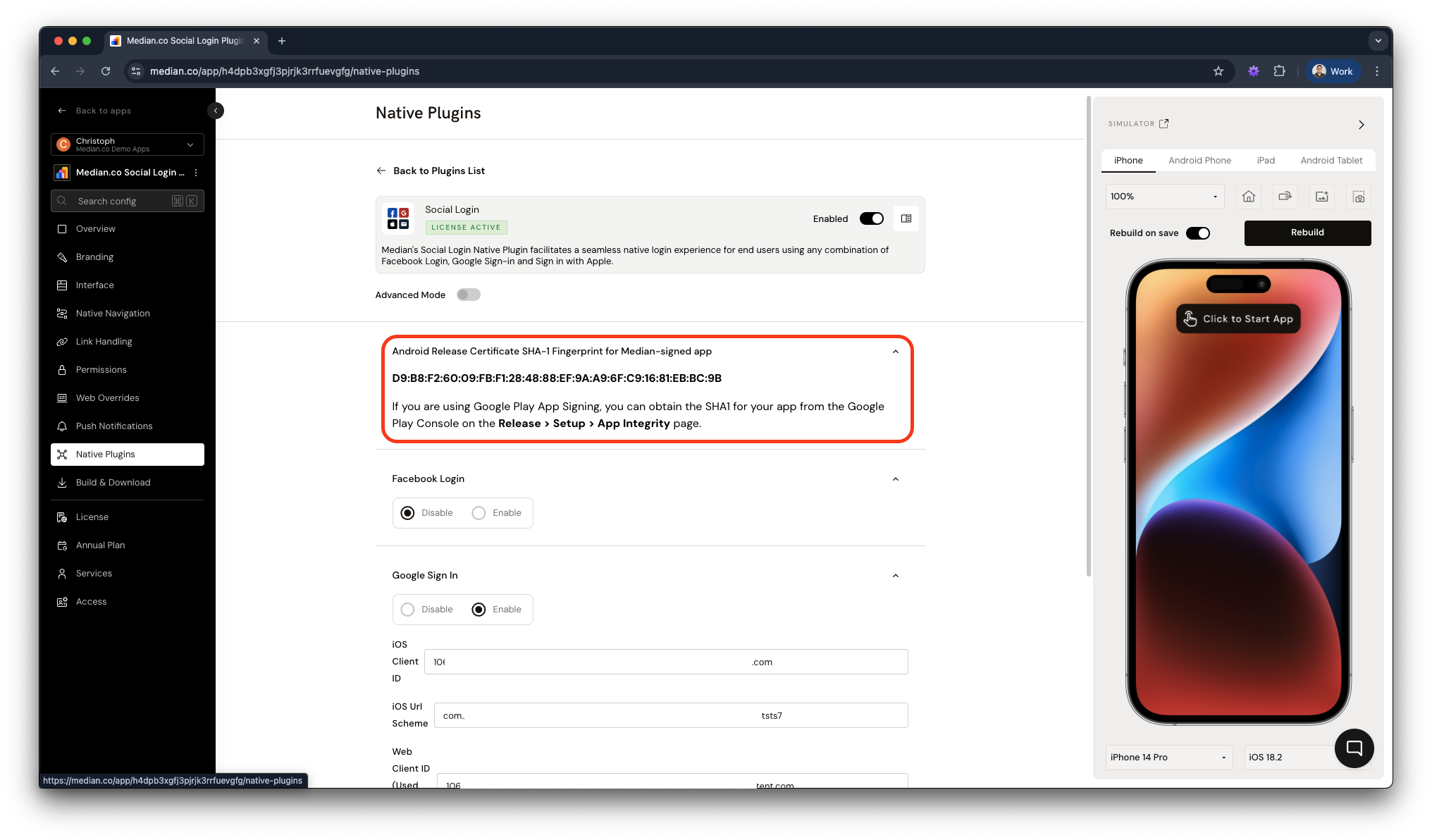The image size is (1432, 840).
Task: Open Native Navigation settings
Action: (128, 314)
